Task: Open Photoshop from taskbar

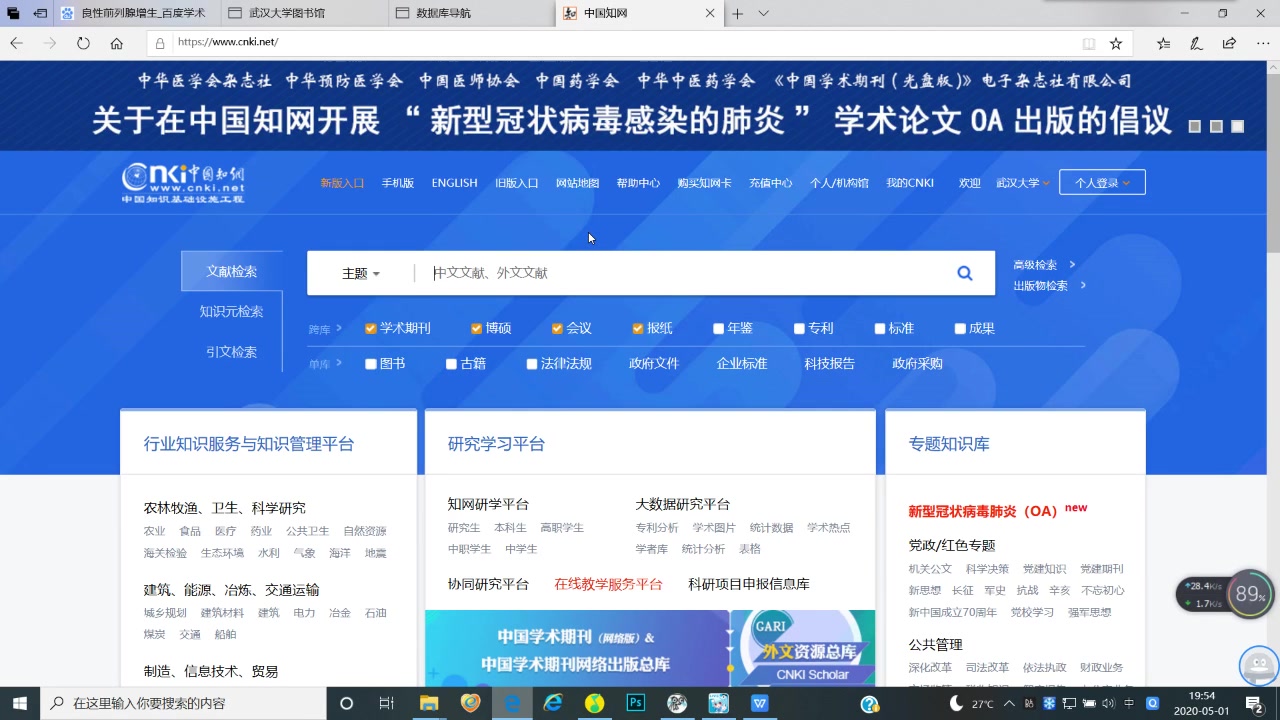Action: click(x=635, y=703)
